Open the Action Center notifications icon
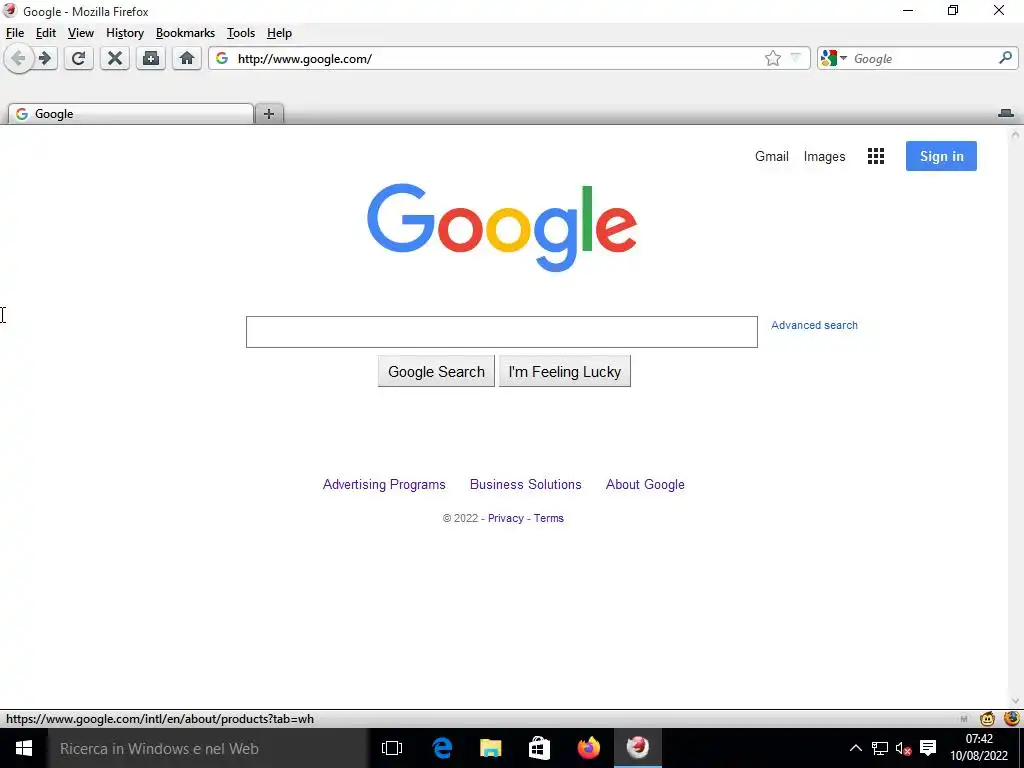Screen dimensions: 1024x768 [x=927, y=748]
